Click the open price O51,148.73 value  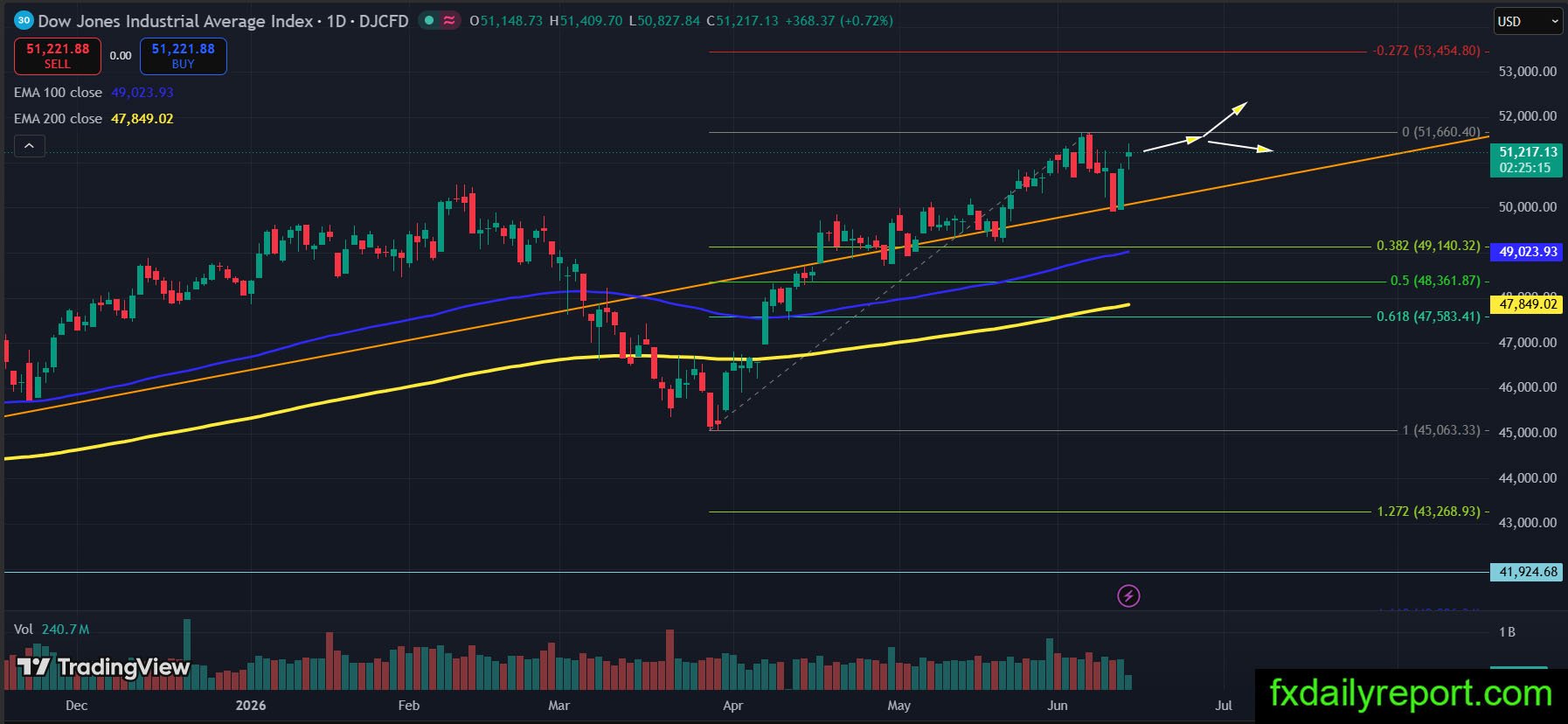506,21
